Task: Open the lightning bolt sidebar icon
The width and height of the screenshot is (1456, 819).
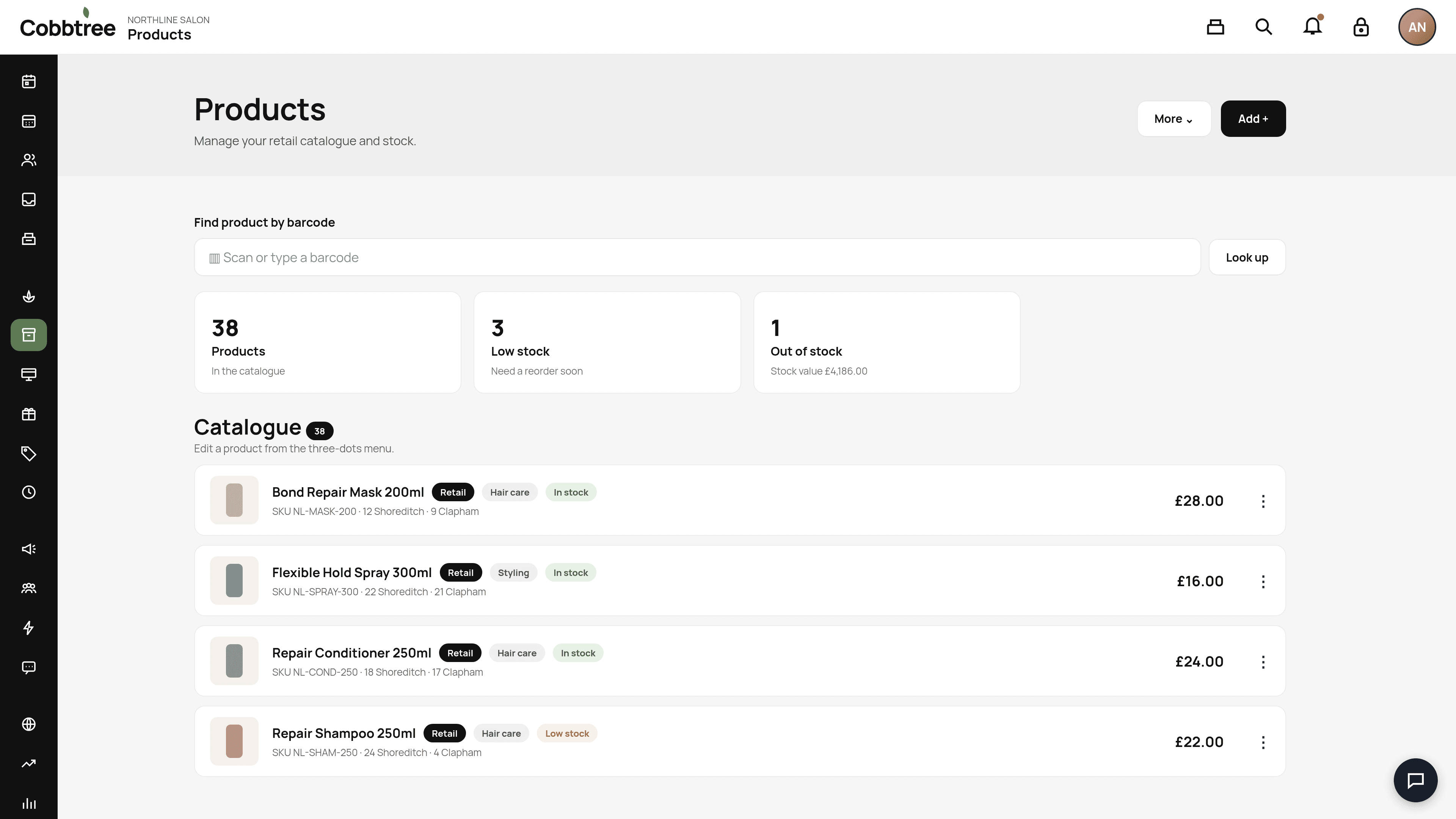Action: click(29, 628)
